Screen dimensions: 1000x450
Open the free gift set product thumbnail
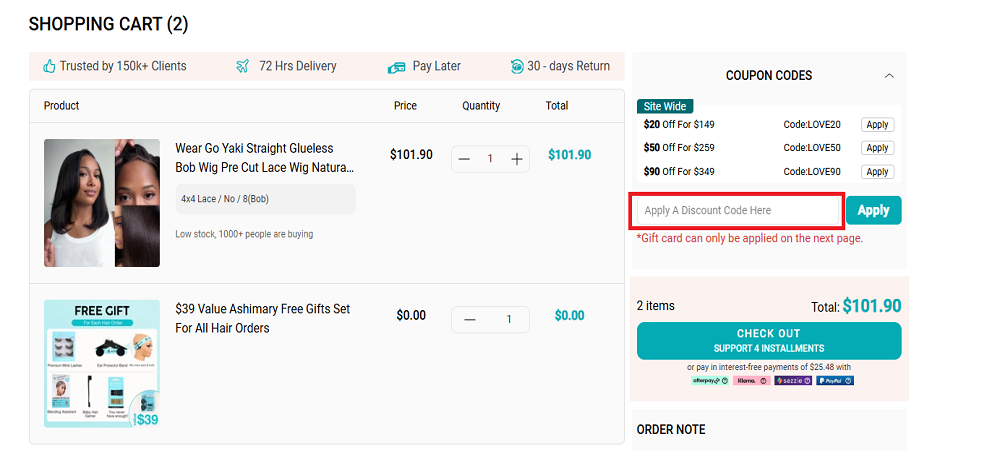tap(102, 364)
